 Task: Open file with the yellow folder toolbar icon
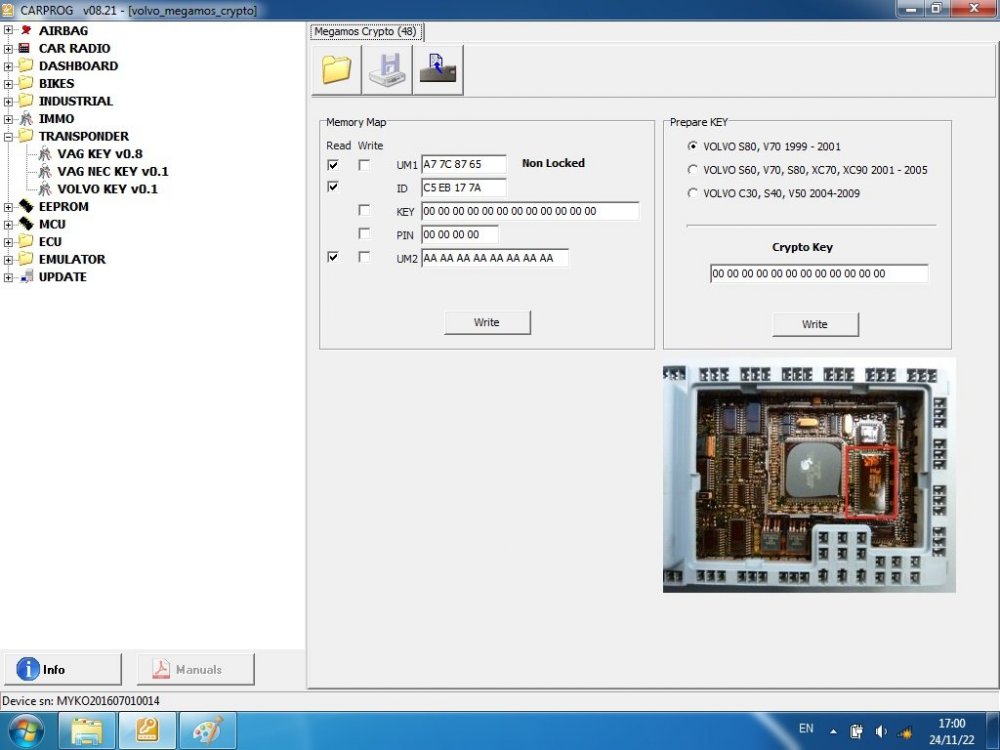click(x=336, y=70)
